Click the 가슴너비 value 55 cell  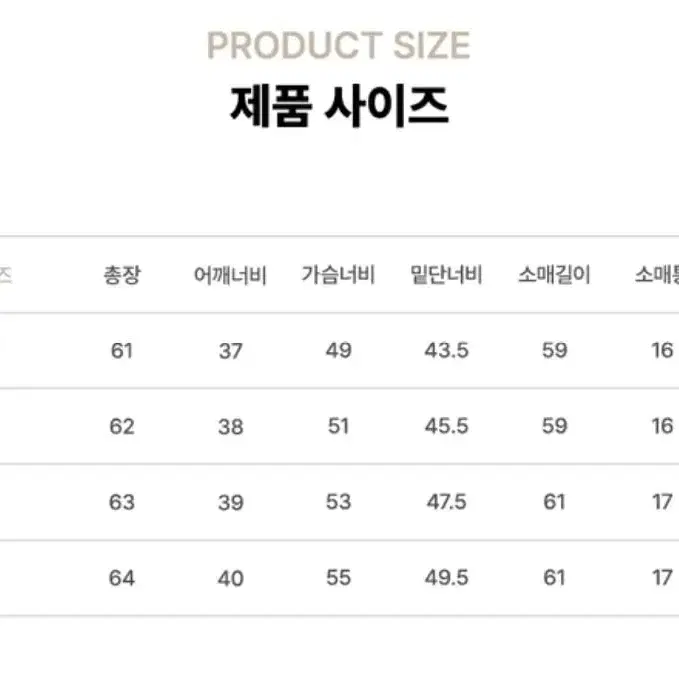(x=339, y=578)
